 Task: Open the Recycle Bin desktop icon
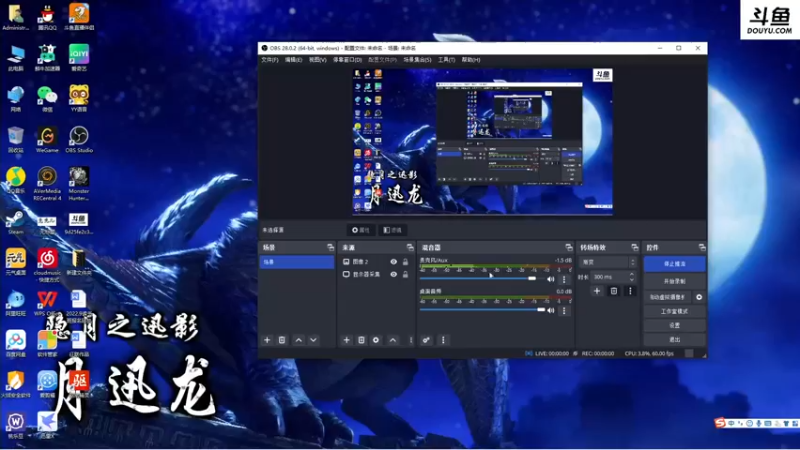click(15, 139)
